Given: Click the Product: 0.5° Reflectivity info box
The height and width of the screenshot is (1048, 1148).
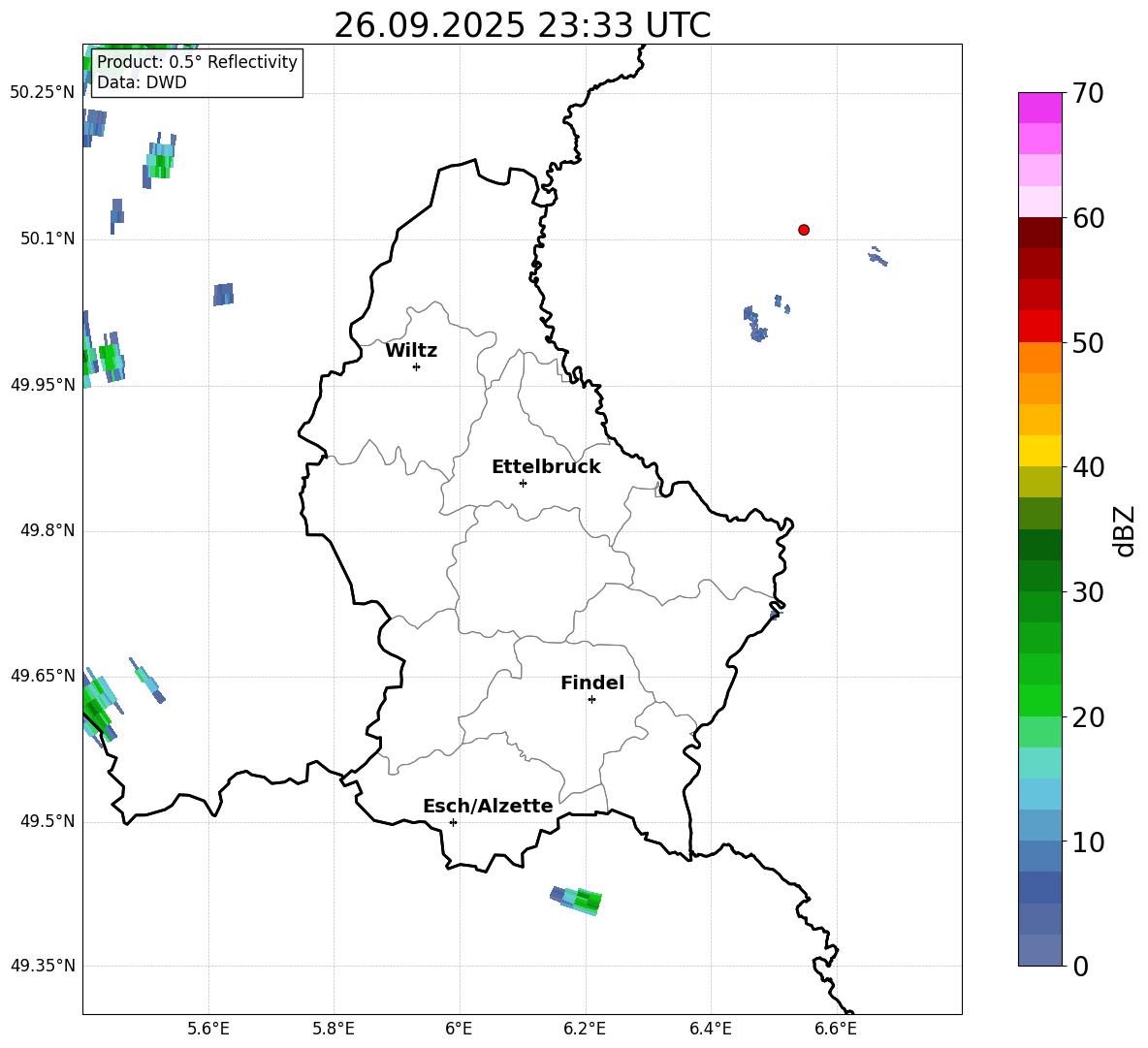Looking at the screenshot, I should click(x=197, y=73).
